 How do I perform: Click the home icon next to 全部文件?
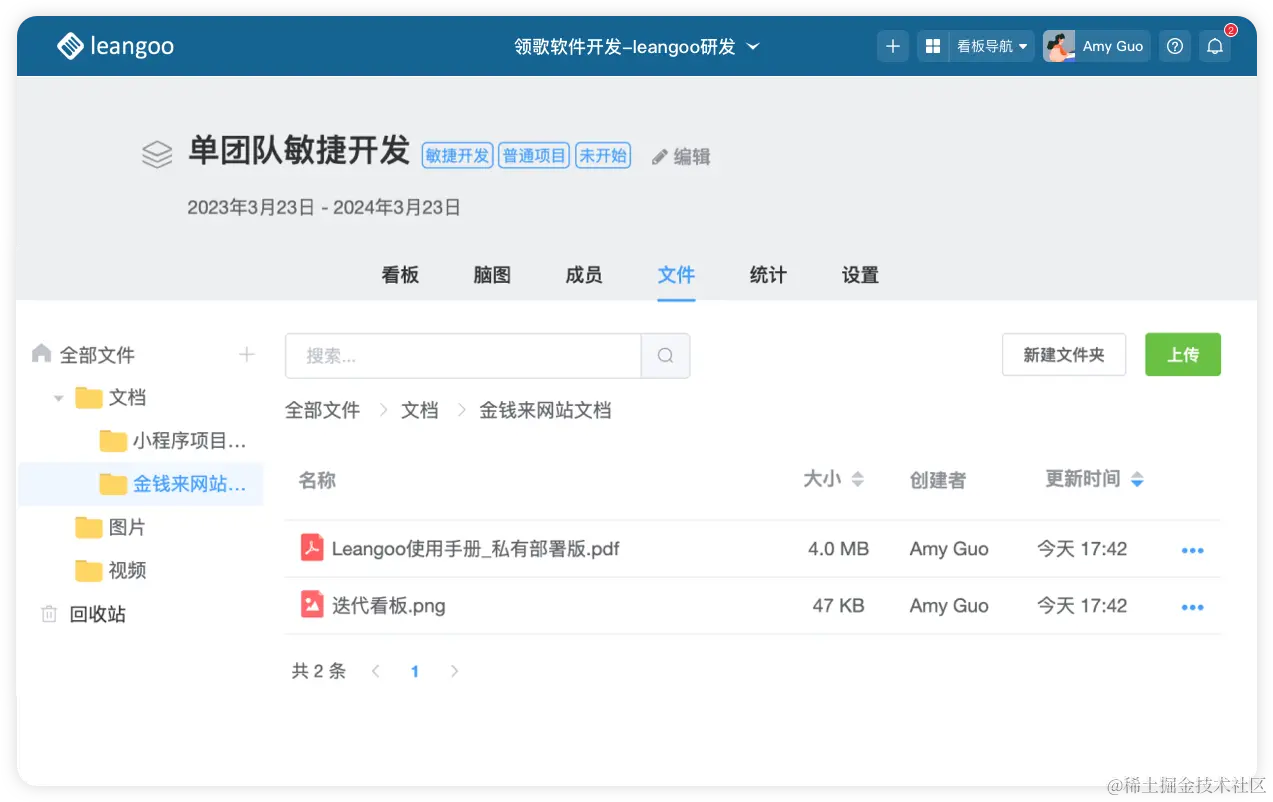41,353
